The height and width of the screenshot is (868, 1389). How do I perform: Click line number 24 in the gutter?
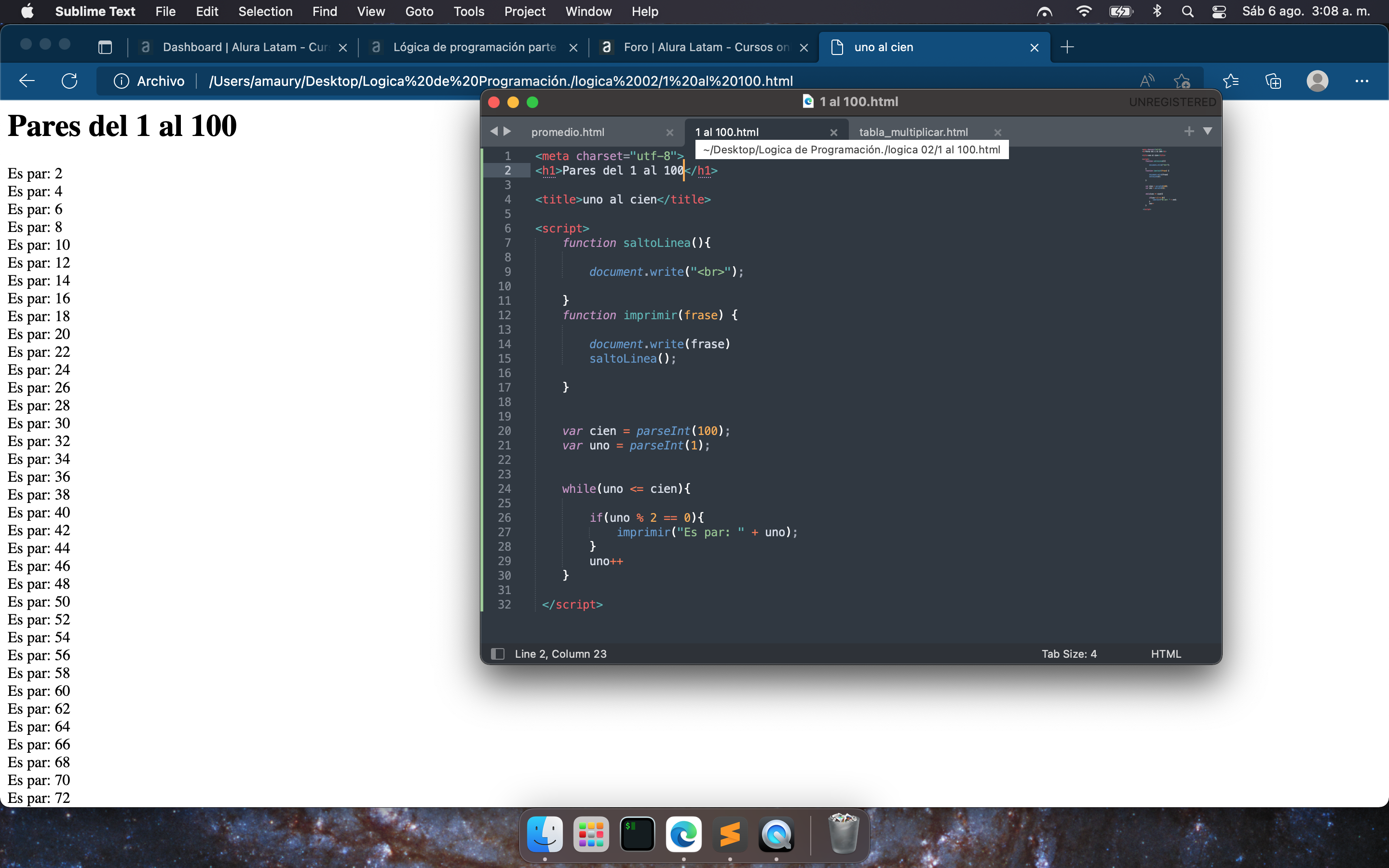click(x=504, y=488)
